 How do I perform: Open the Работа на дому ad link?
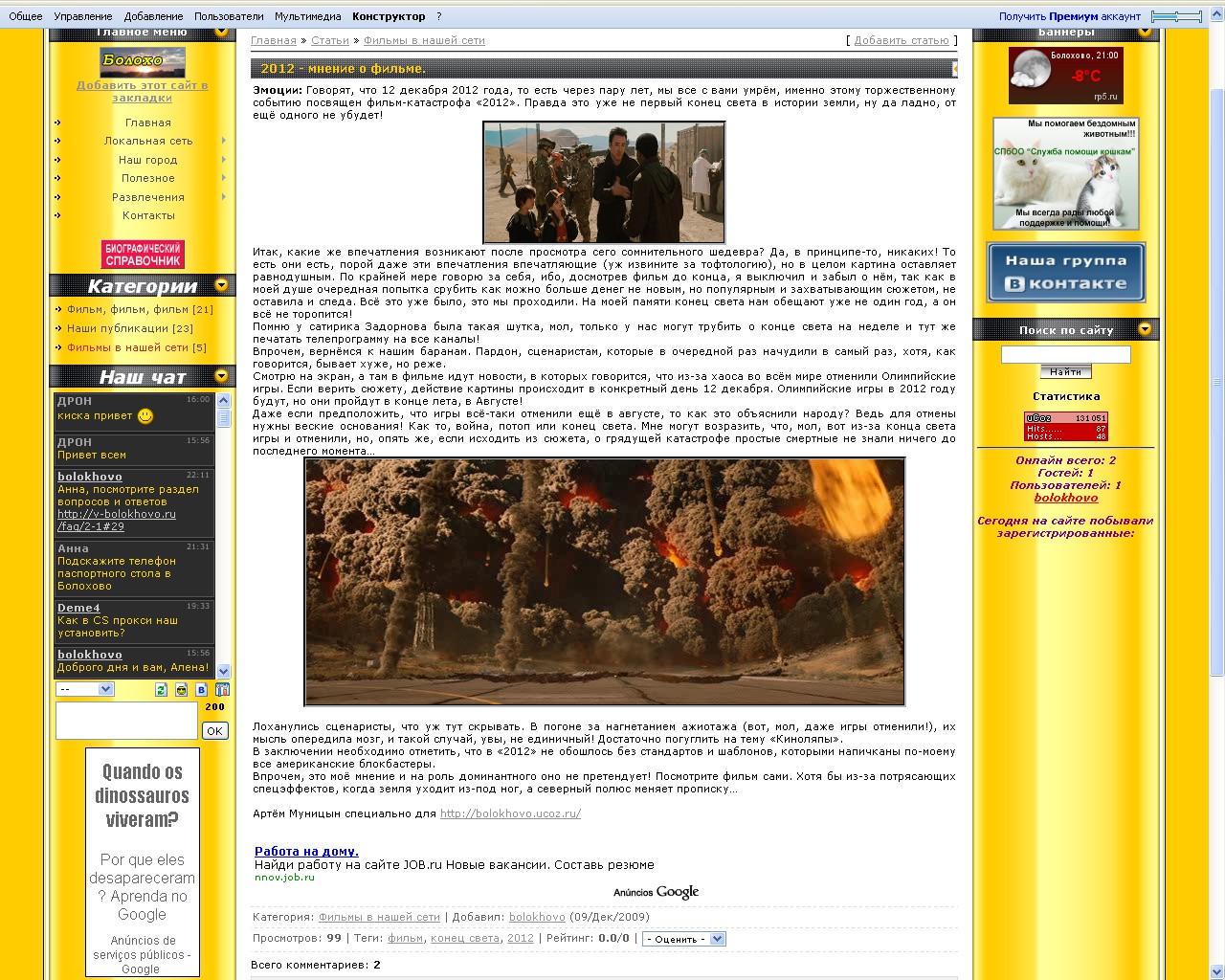[306, 851]
